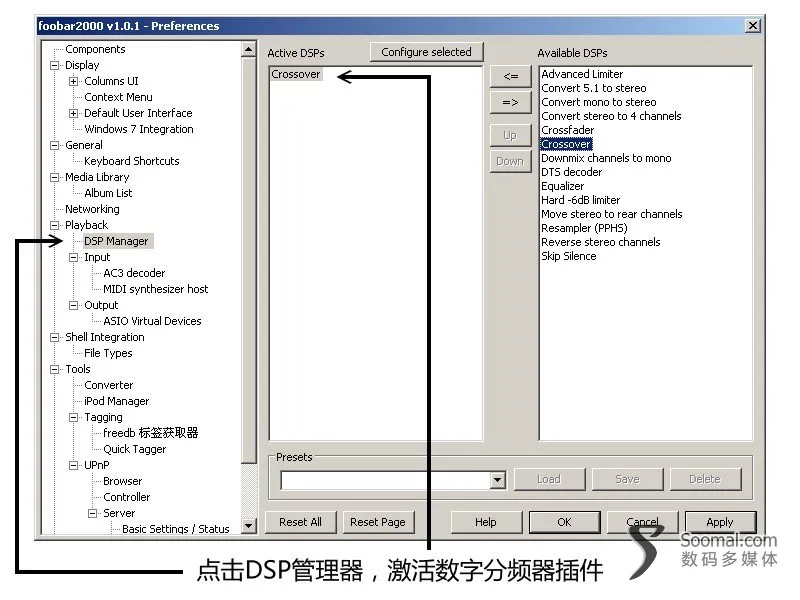Collapse the Display tree node
This screenshot has height=600, width=800.
click(55, 65)
